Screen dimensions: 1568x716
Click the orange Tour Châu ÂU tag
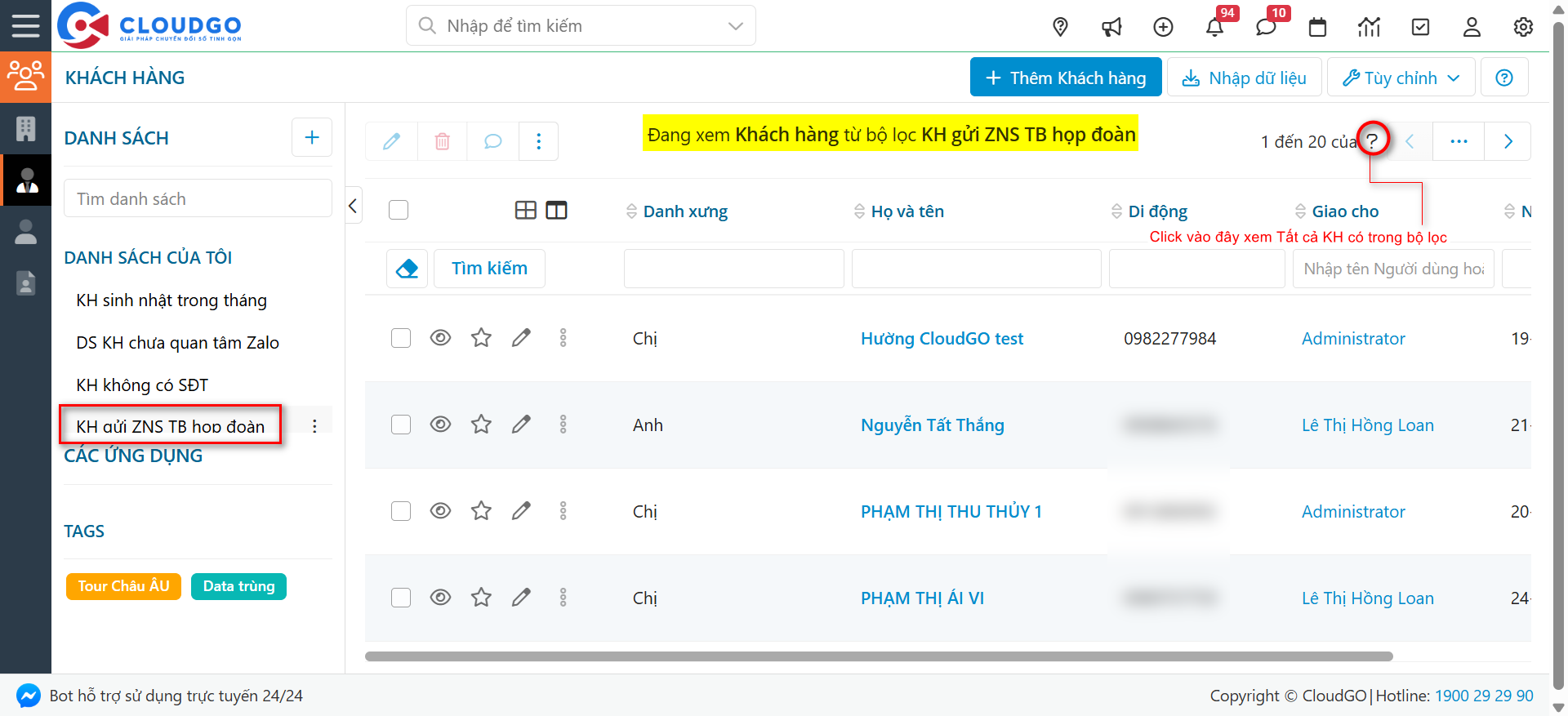point(123,586)
